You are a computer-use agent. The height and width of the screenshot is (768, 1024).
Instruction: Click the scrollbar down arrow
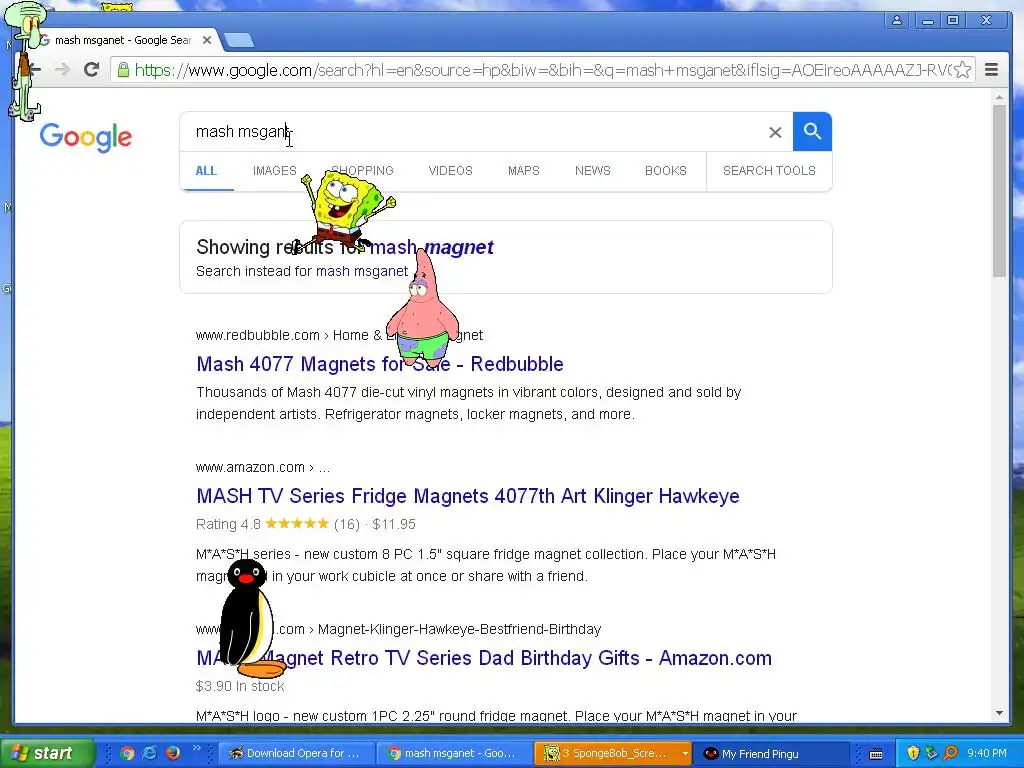tap(999, 713)
